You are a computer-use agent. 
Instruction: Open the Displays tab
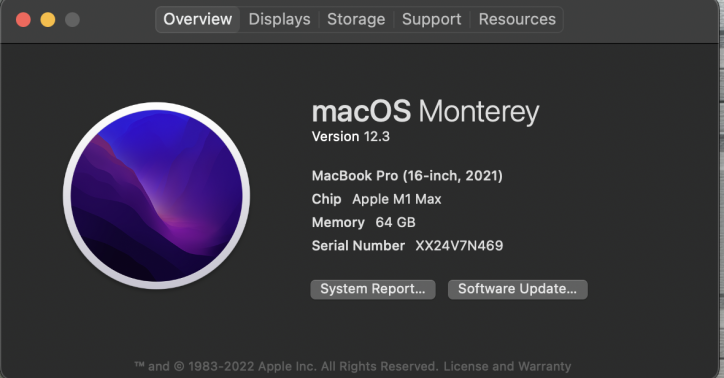279,19
